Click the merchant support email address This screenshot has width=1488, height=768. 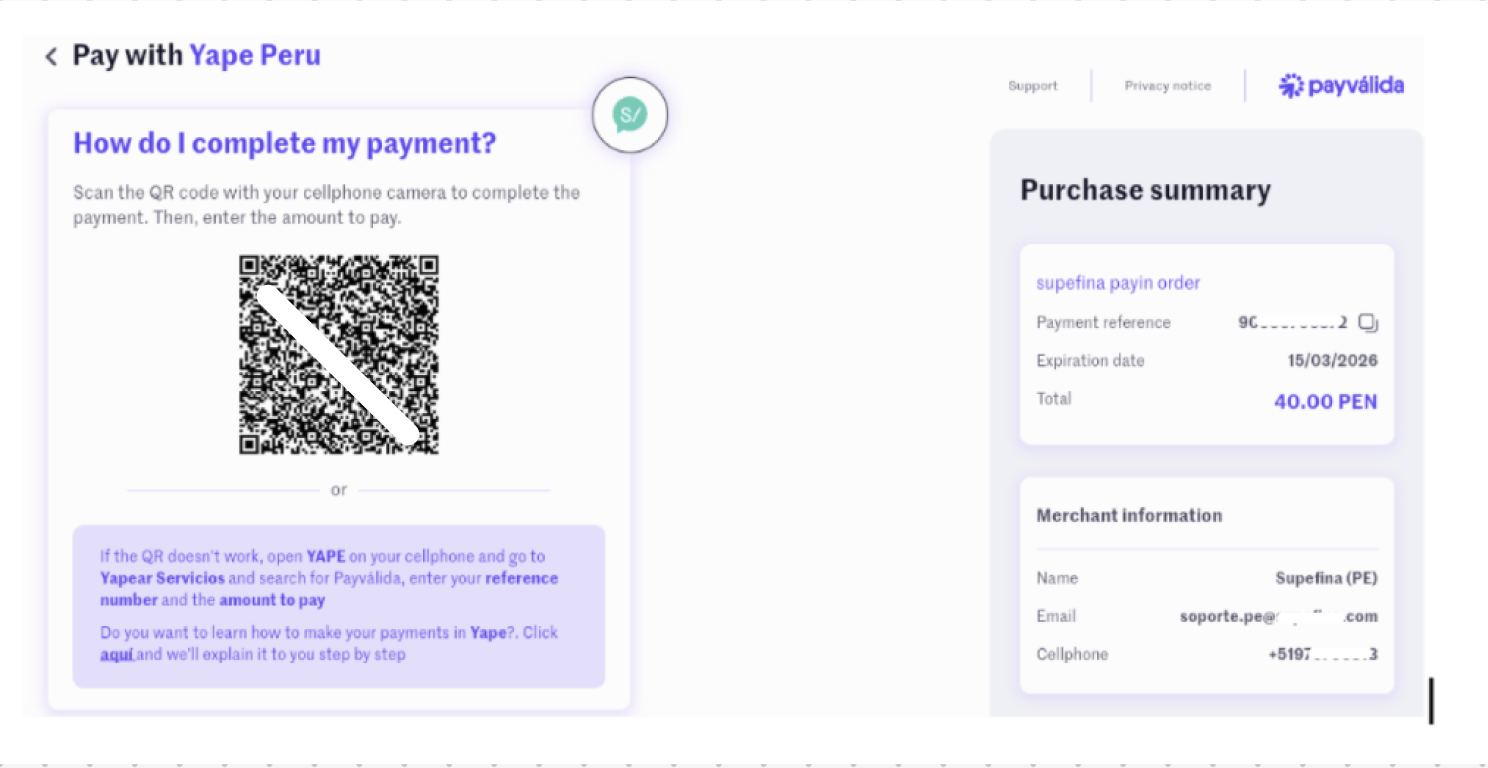(x=1278, y=617)
